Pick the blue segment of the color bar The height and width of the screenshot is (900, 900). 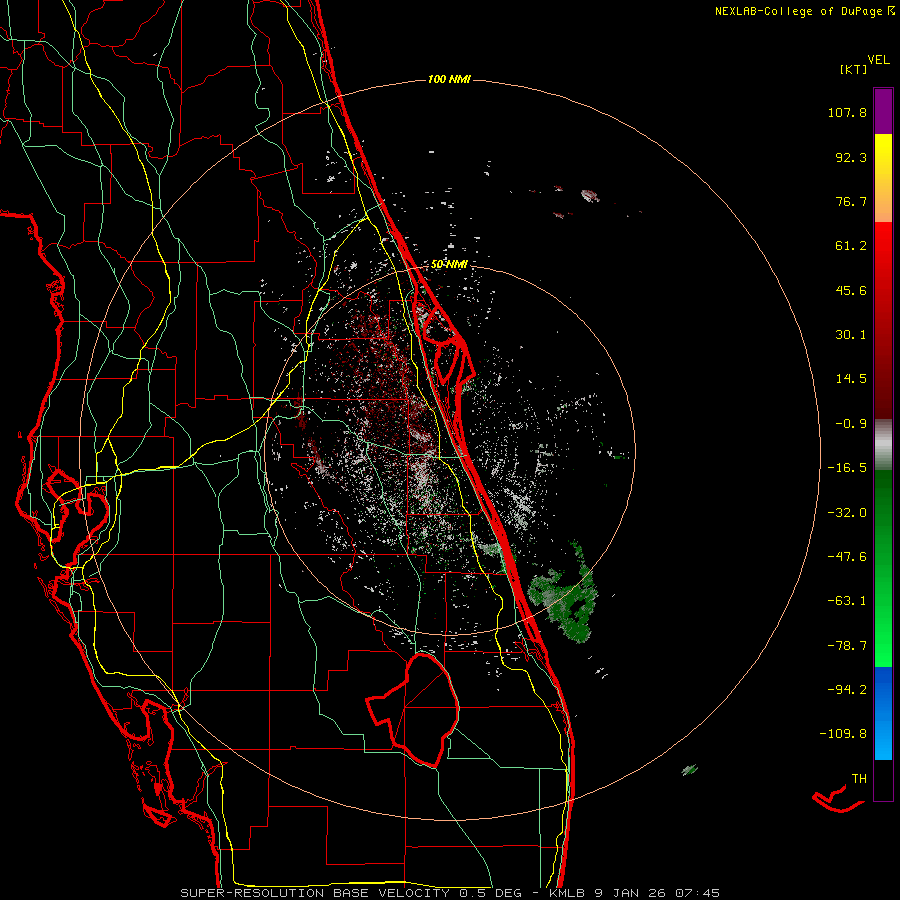[883, 713]
